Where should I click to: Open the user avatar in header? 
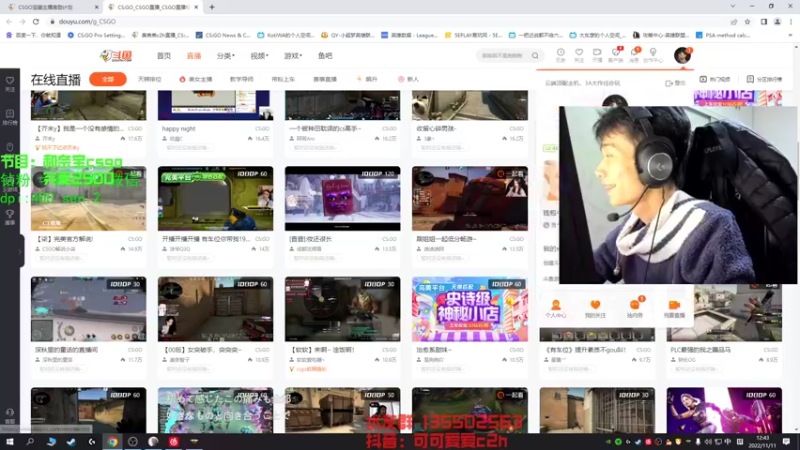point(682,55)
